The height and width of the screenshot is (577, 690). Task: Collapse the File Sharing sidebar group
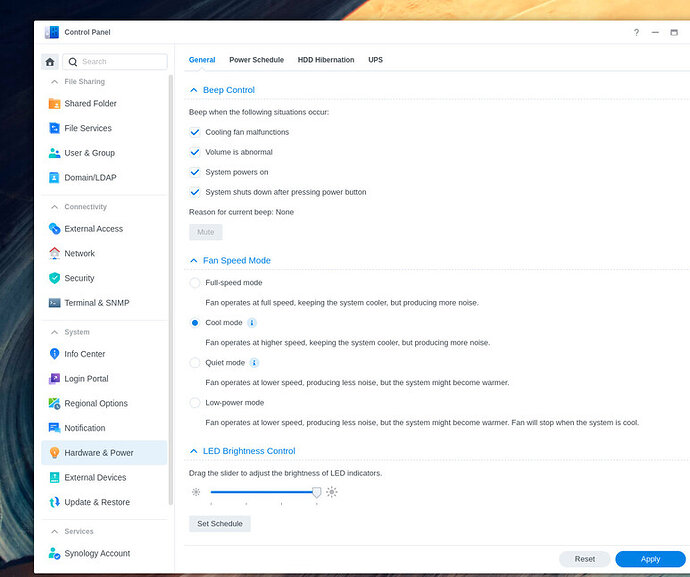[54, 82]
